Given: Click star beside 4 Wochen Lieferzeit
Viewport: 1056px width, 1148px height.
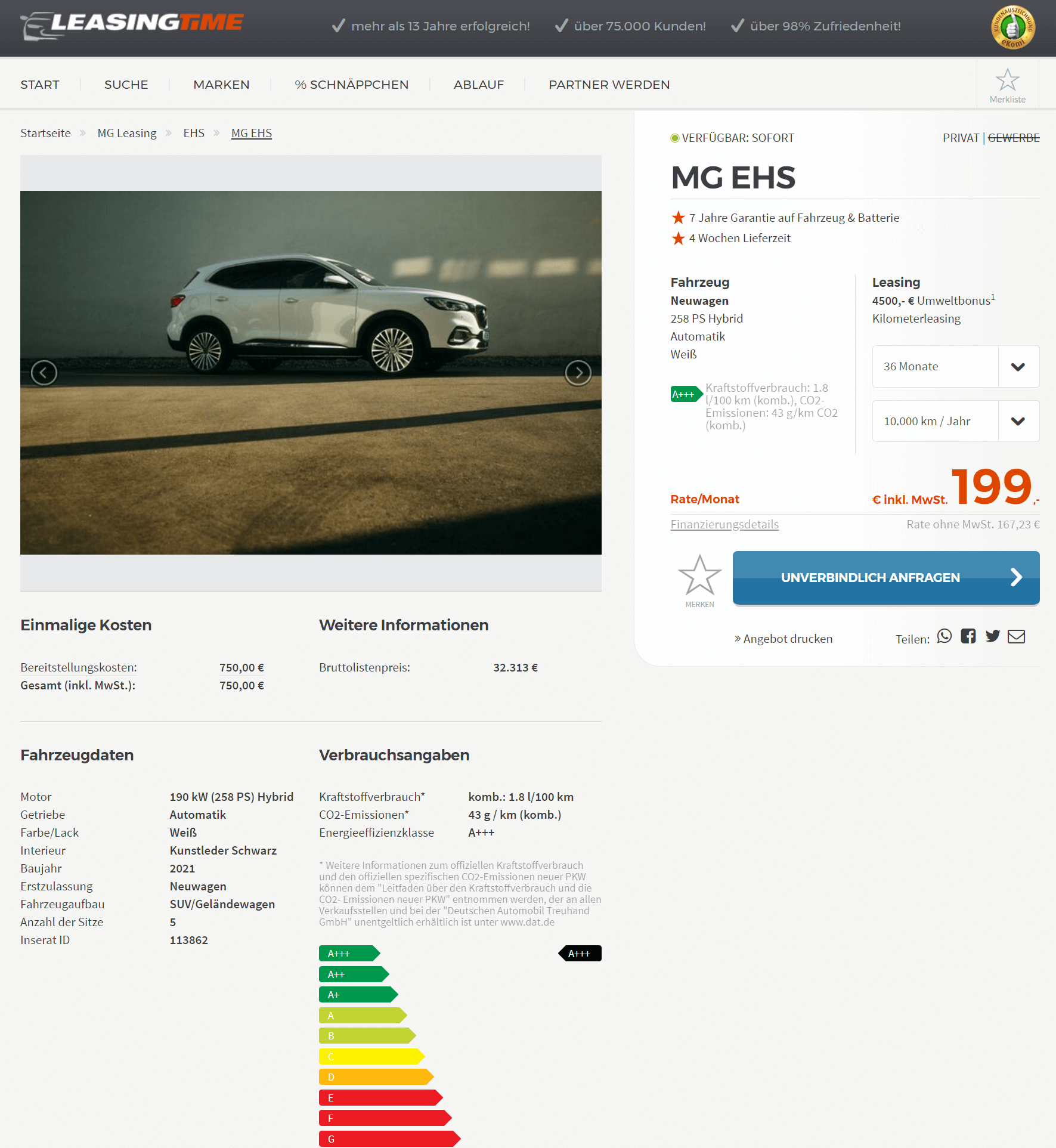Looking at the screenshot, I should click(678, 239).
